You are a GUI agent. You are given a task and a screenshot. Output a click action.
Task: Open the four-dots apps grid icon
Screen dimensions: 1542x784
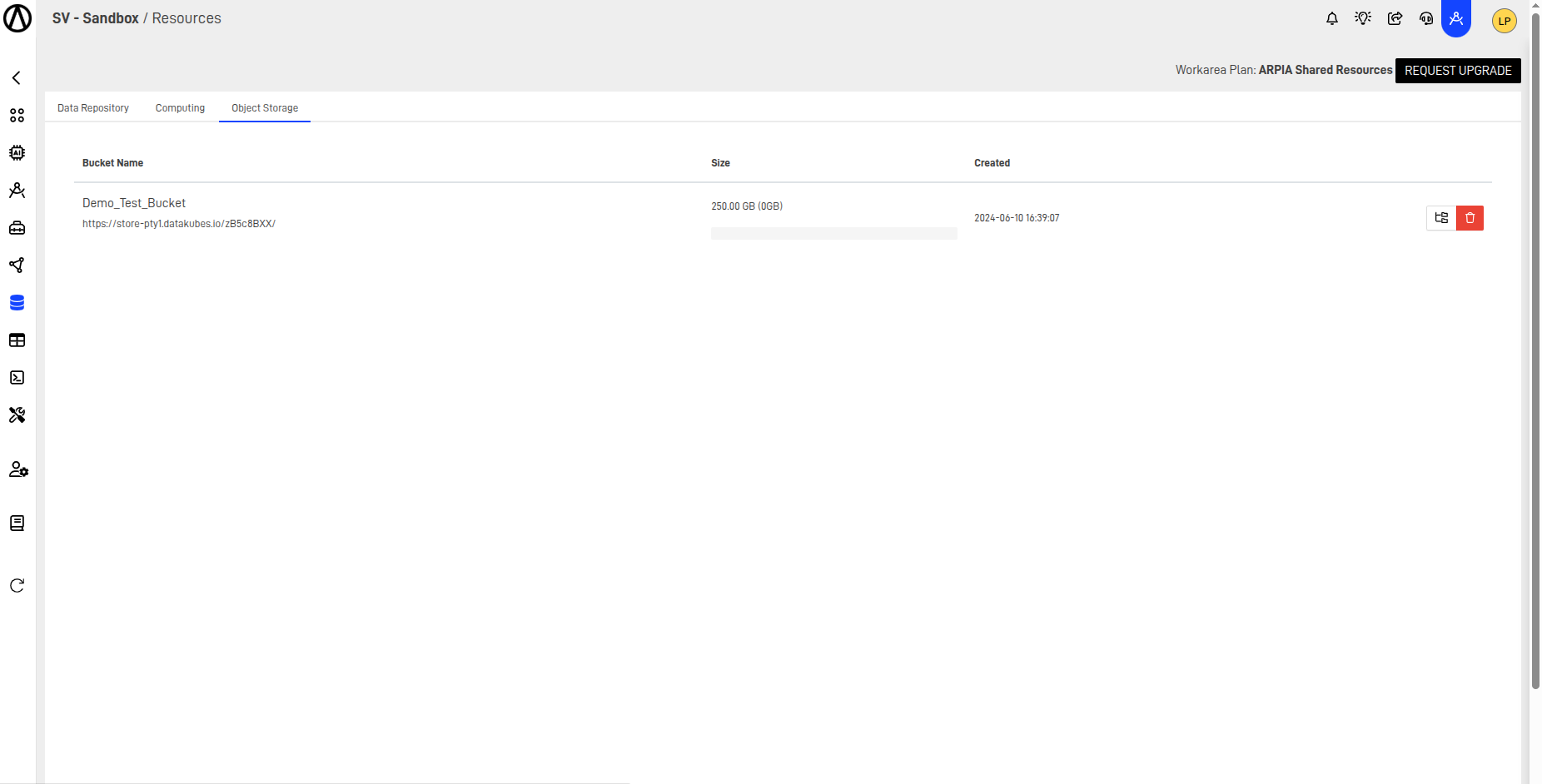click(x=17, y=115)
